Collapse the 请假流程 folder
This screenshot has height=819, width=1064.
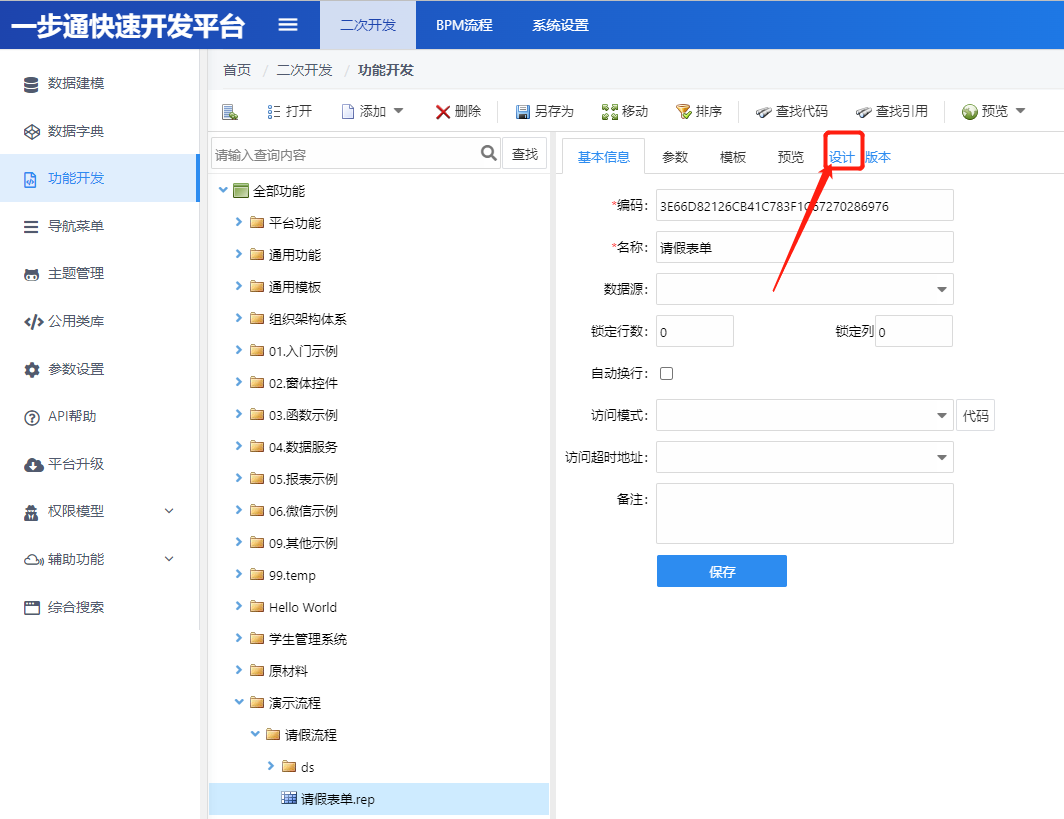click(255, 734)
